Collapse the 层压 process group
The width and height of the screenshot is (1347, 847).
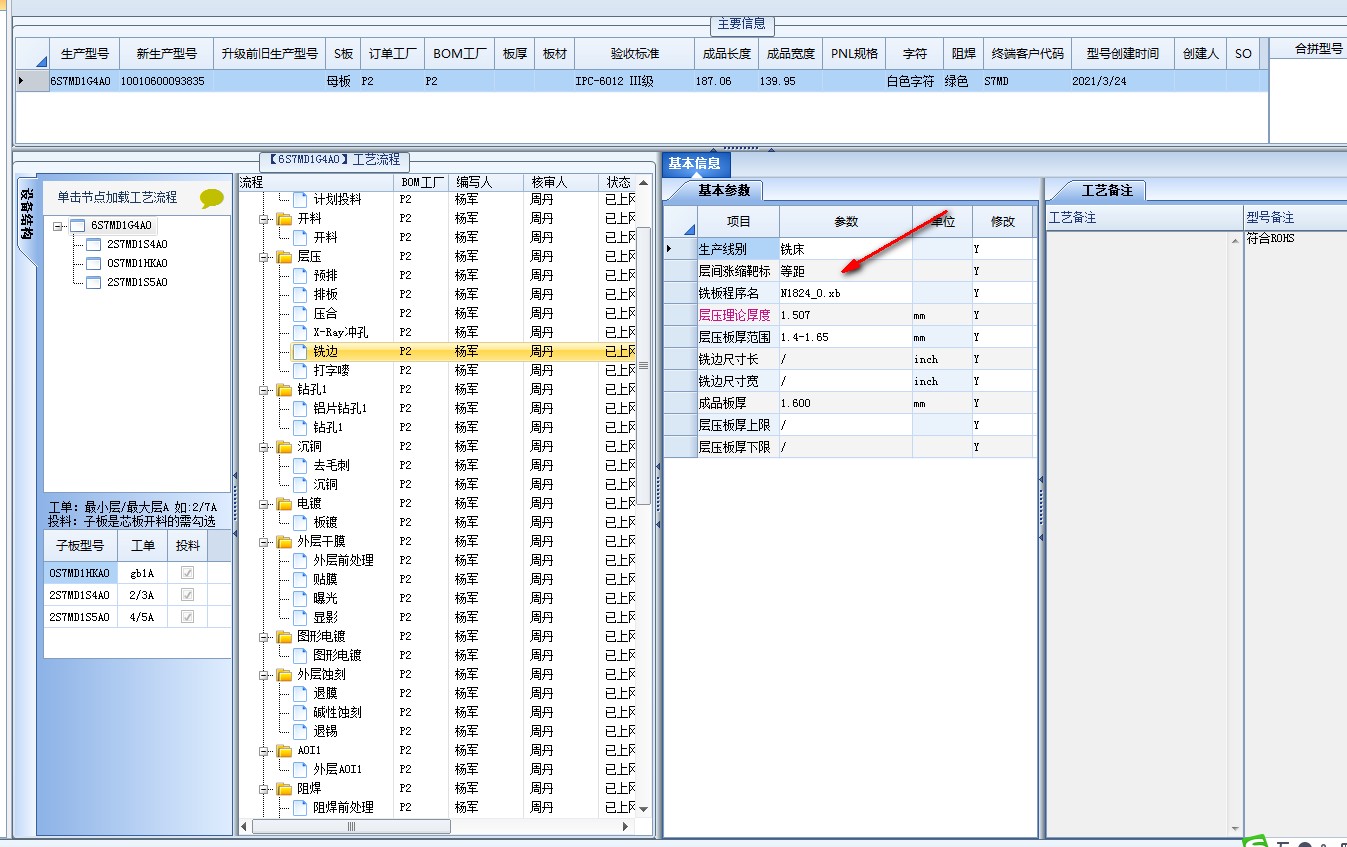[265, 257]
